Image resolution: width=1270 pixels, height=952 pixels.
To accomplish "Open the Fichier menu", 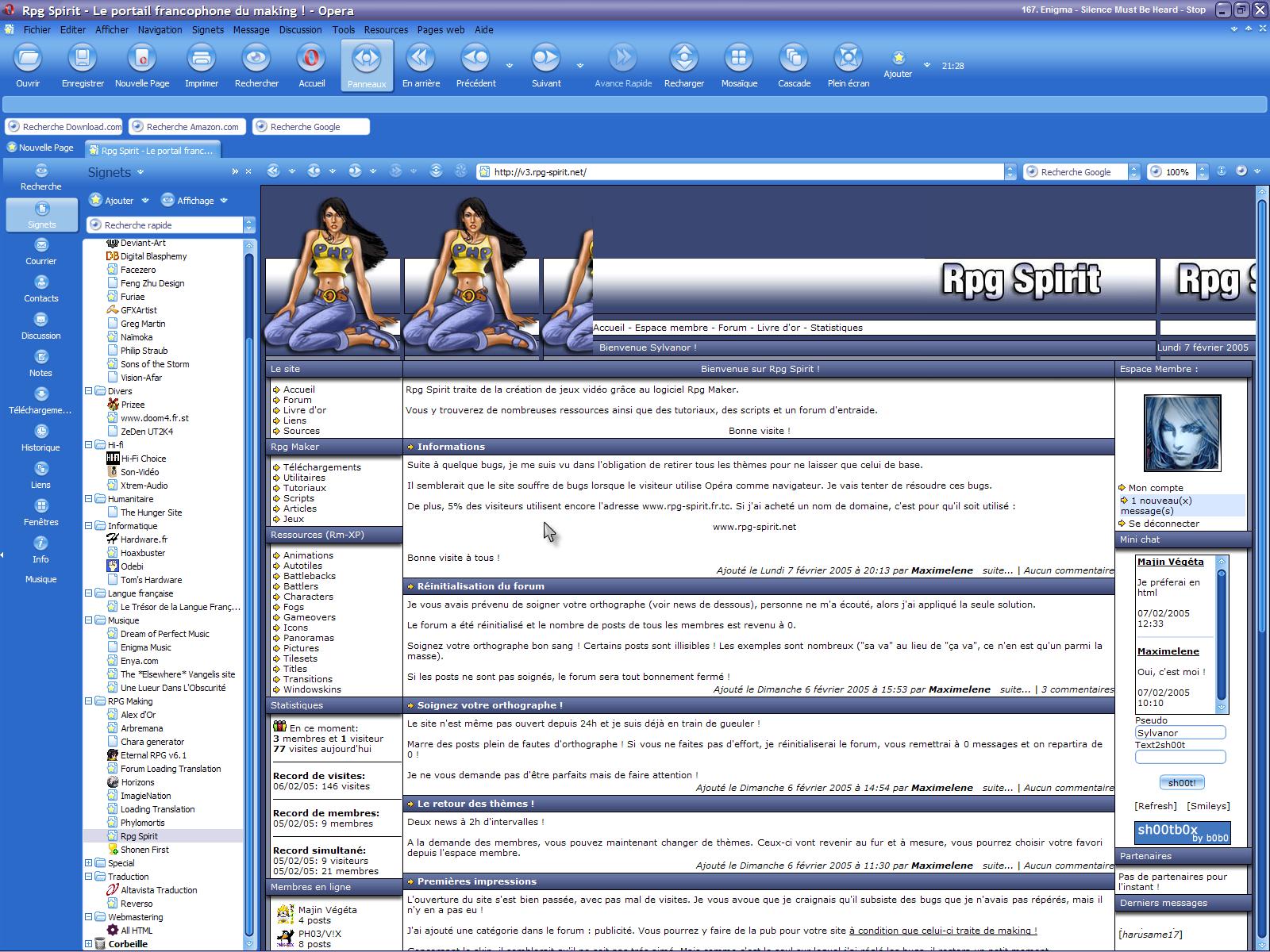I will pos(37,29).
